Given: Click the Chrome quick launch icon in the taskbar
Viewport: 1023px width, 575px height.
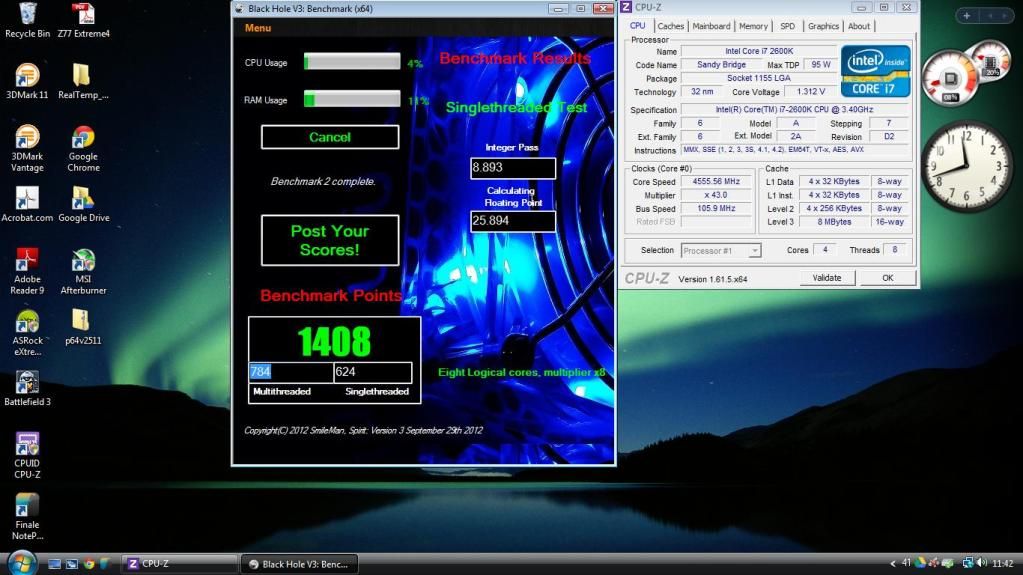Looking at the screenshot, I should 89,563.
